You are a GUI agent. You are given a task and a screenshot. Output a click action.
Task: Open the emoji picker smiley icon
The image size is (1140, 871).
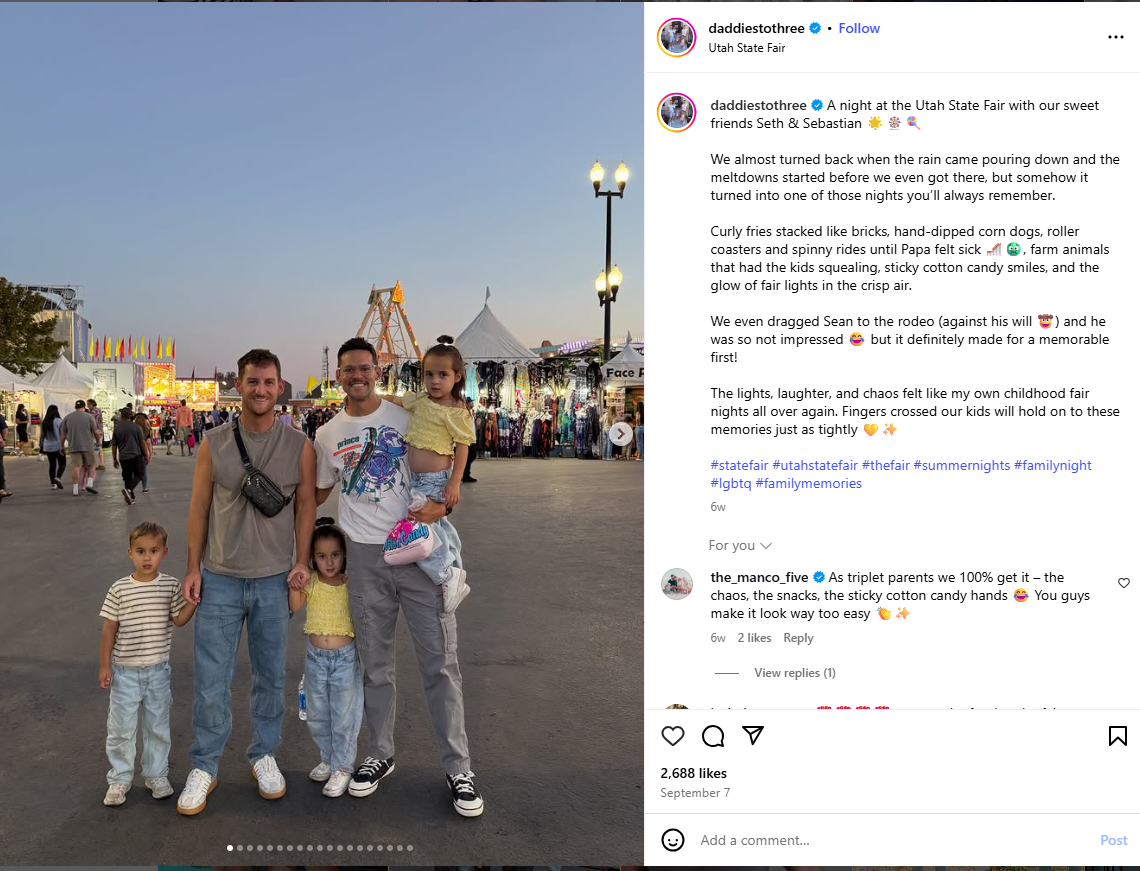point(673,840)
